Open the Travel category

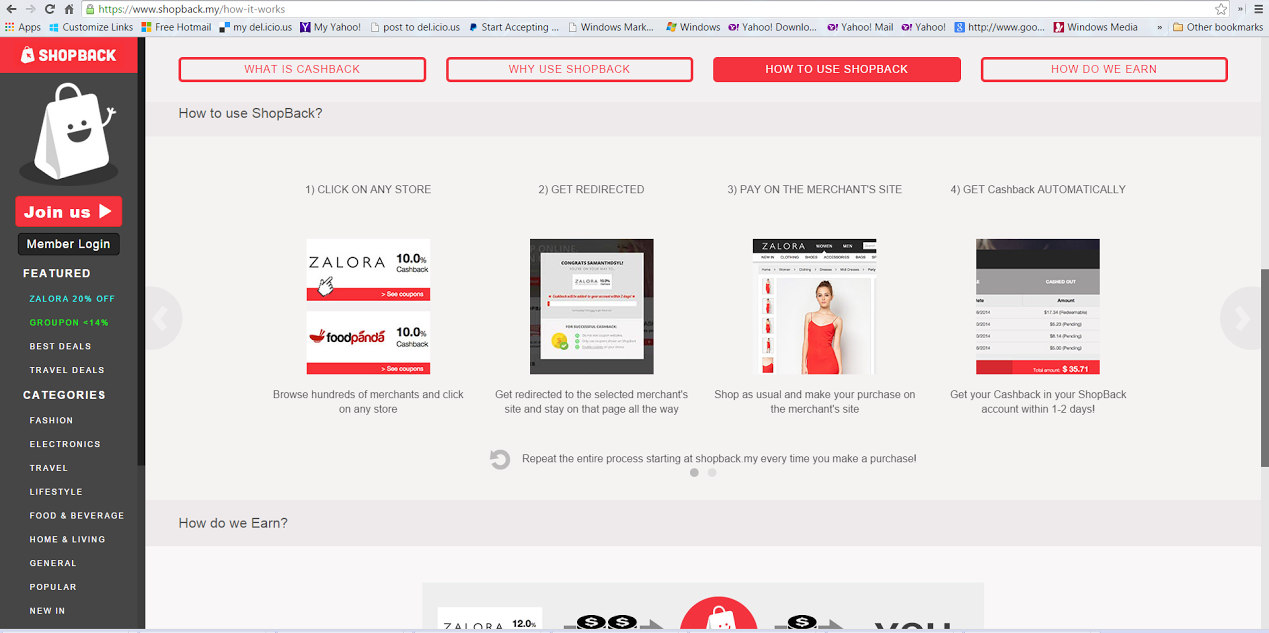[x=49, y=468]
